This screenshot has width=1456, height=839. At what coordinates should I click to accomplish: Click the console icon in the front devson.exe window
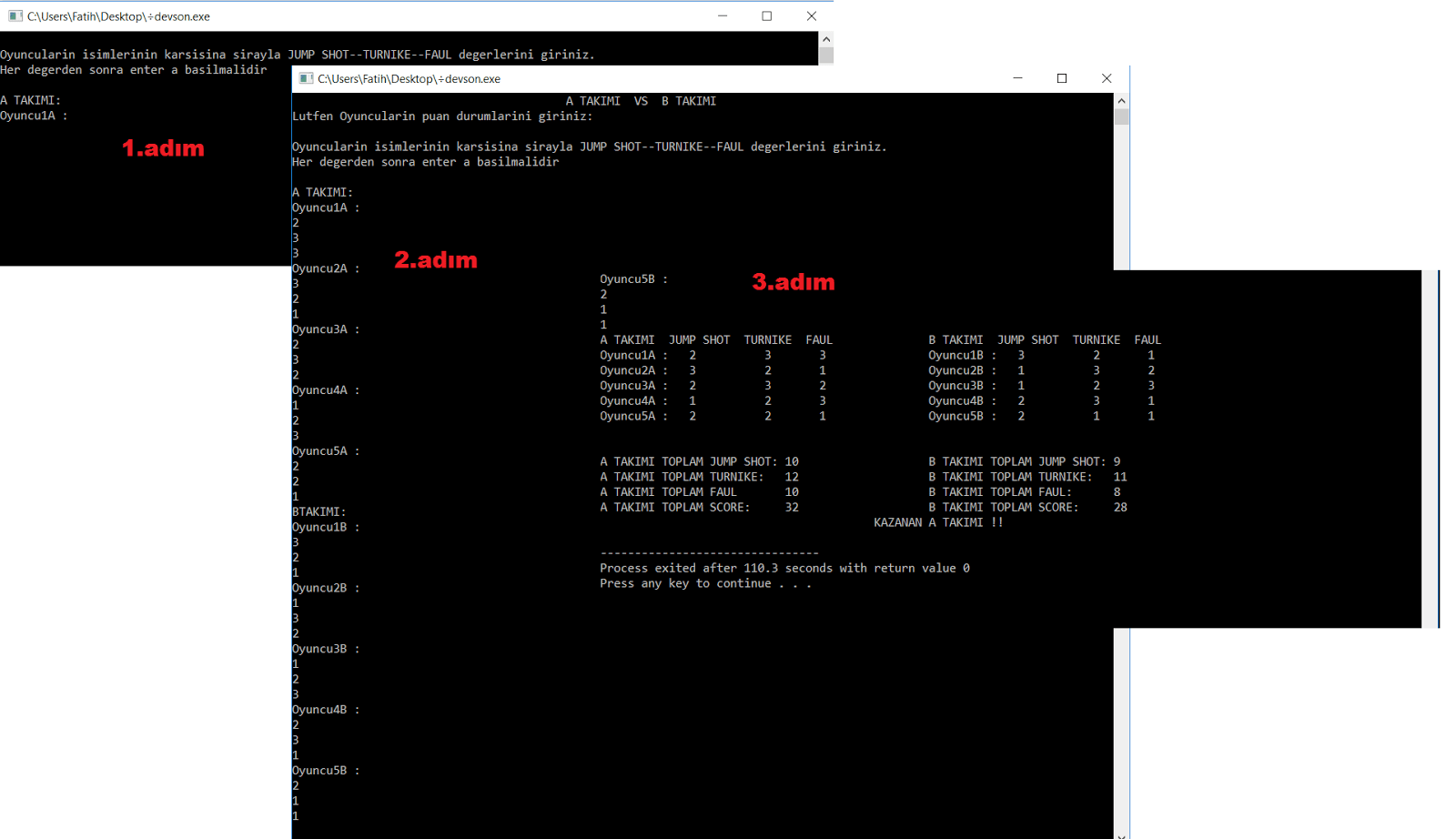(x=306, y=78)
